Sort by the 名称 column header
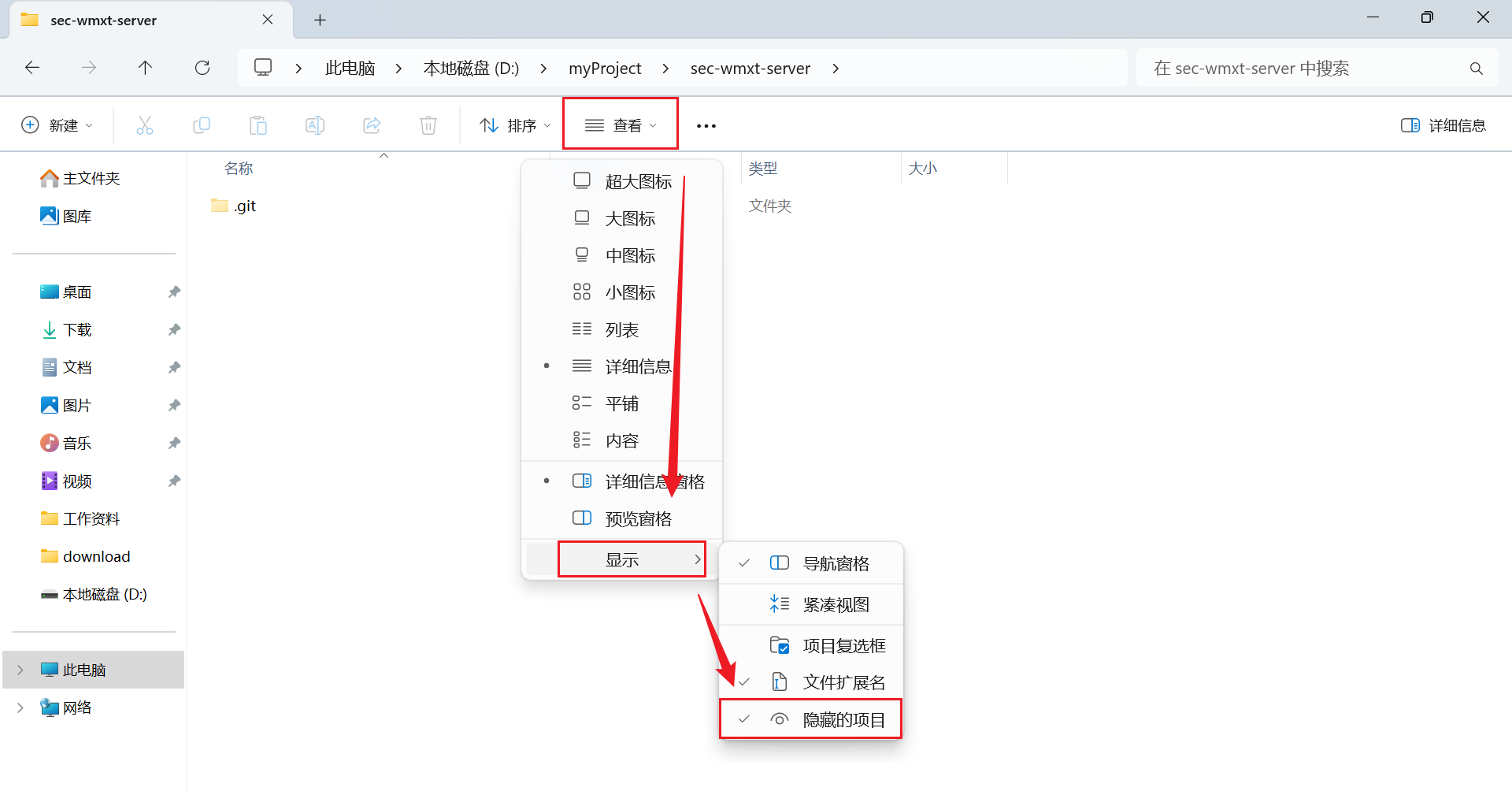This screenshot has height=791, width=1512. click(239, 169)
